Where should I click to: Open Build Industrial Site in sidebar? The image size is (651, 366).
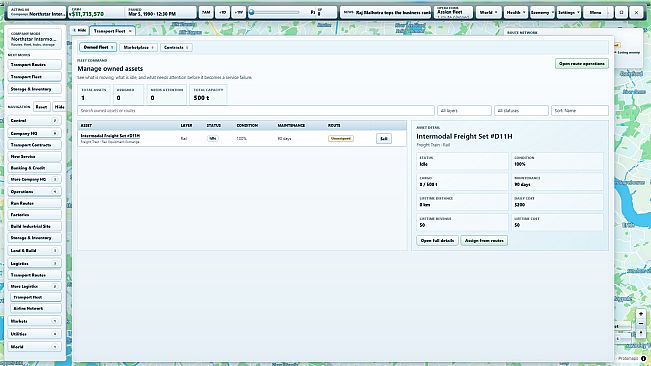tap(34, 226)
